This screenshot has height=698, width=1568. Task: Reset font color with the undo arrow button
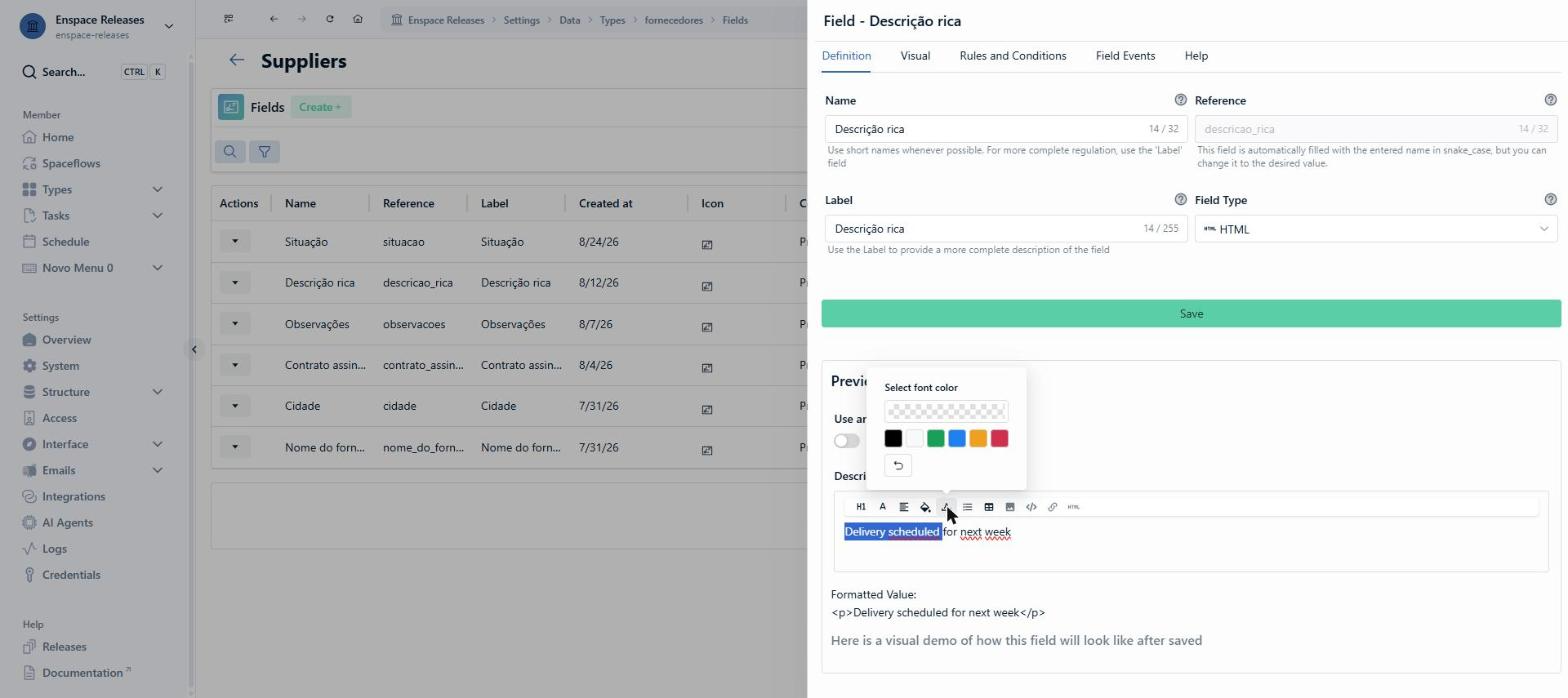tap(898, 465)
